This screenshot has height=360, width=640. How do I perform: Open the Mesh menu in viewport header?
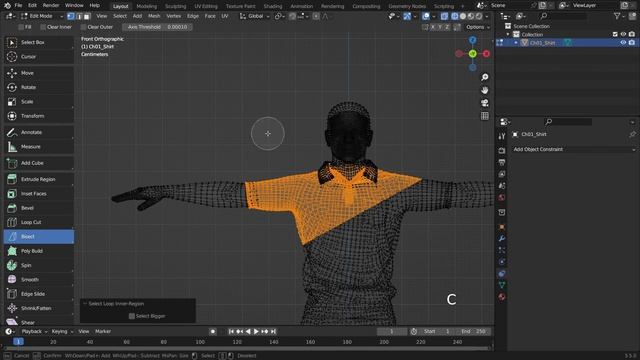pyautogui.click(x=154, y=16)
